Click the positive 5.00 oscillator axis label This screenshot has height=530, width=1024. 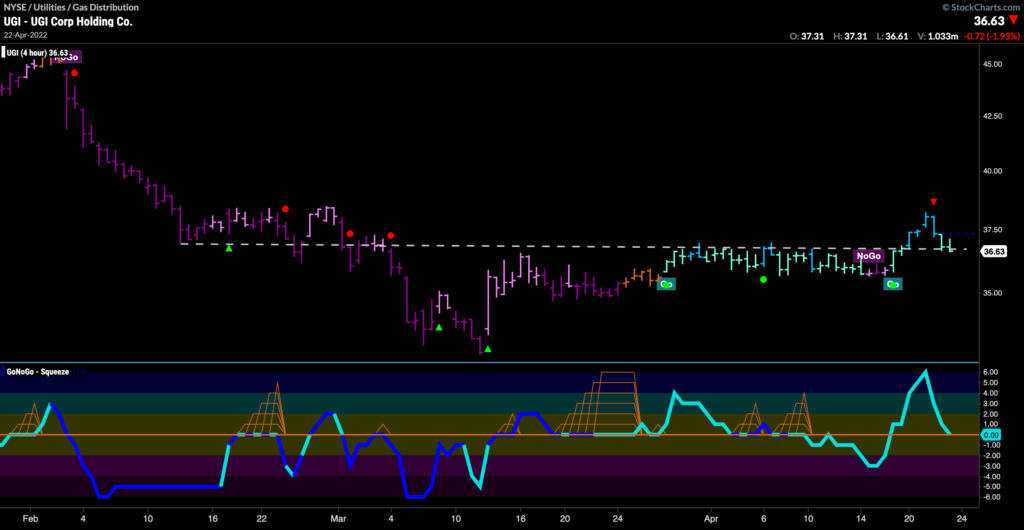tap(990, 382)
